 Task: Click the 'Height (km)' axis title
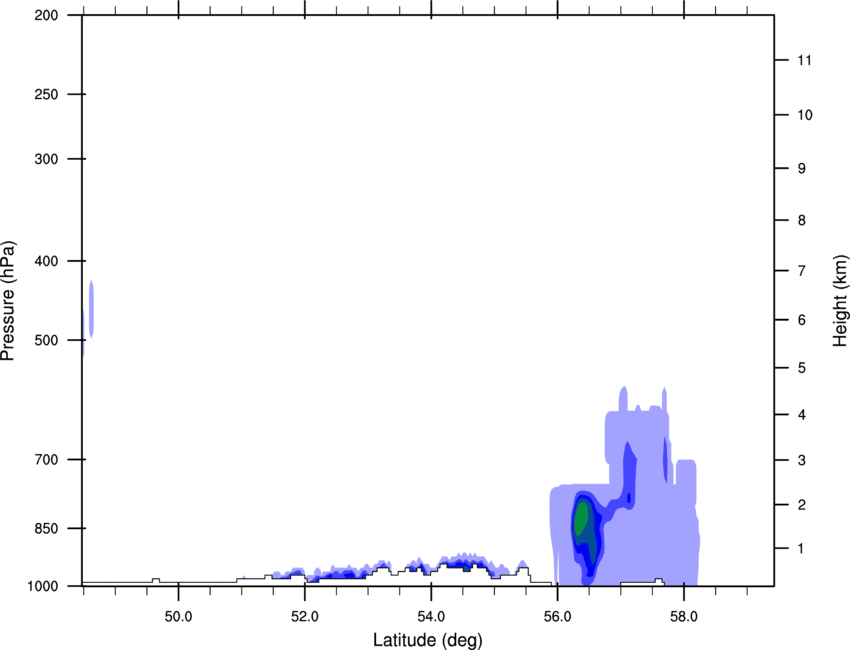point(840,301)
